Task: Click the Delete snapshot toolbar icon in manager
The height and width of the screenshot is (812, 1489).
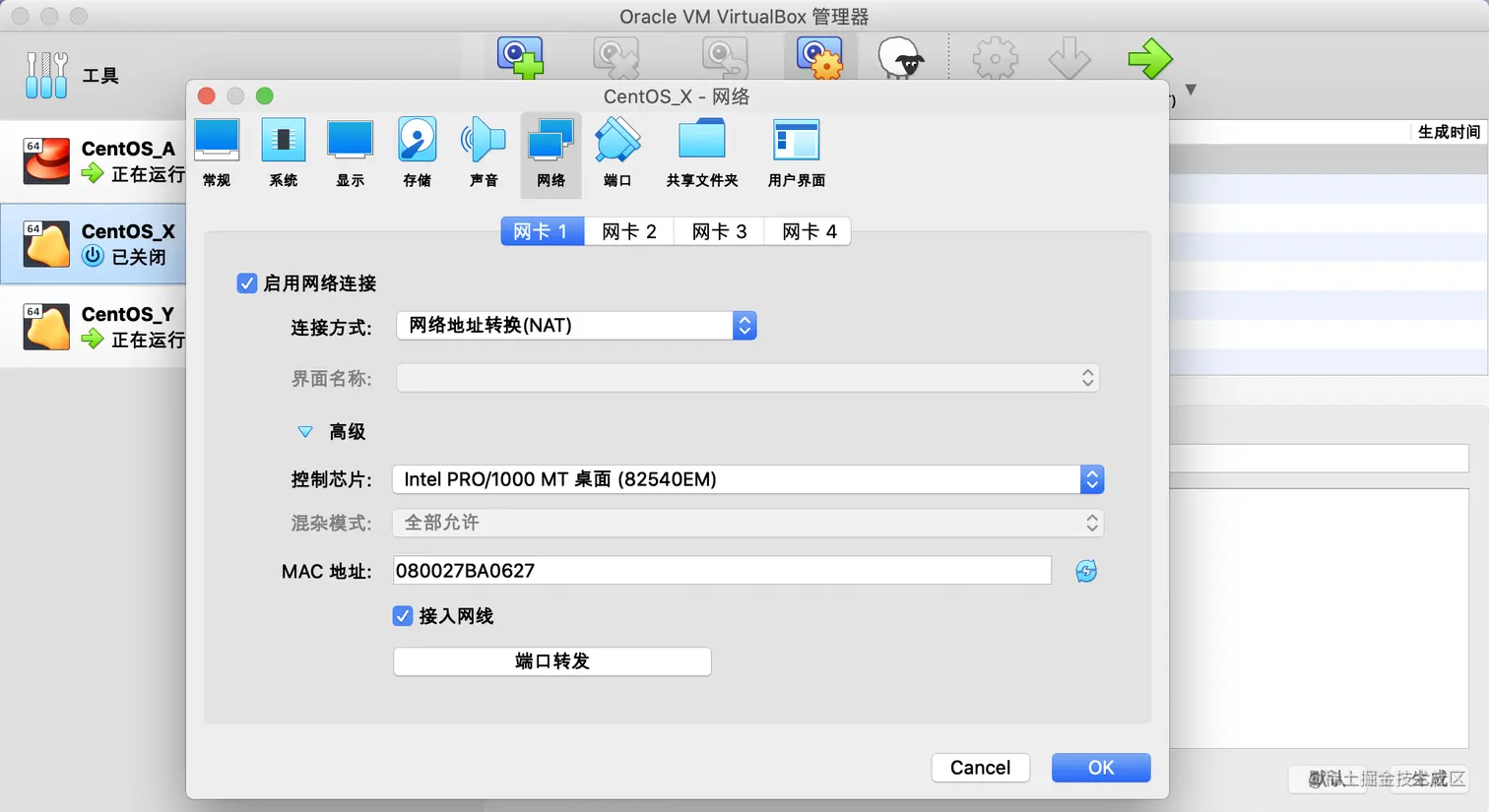Action: [616, 58]
